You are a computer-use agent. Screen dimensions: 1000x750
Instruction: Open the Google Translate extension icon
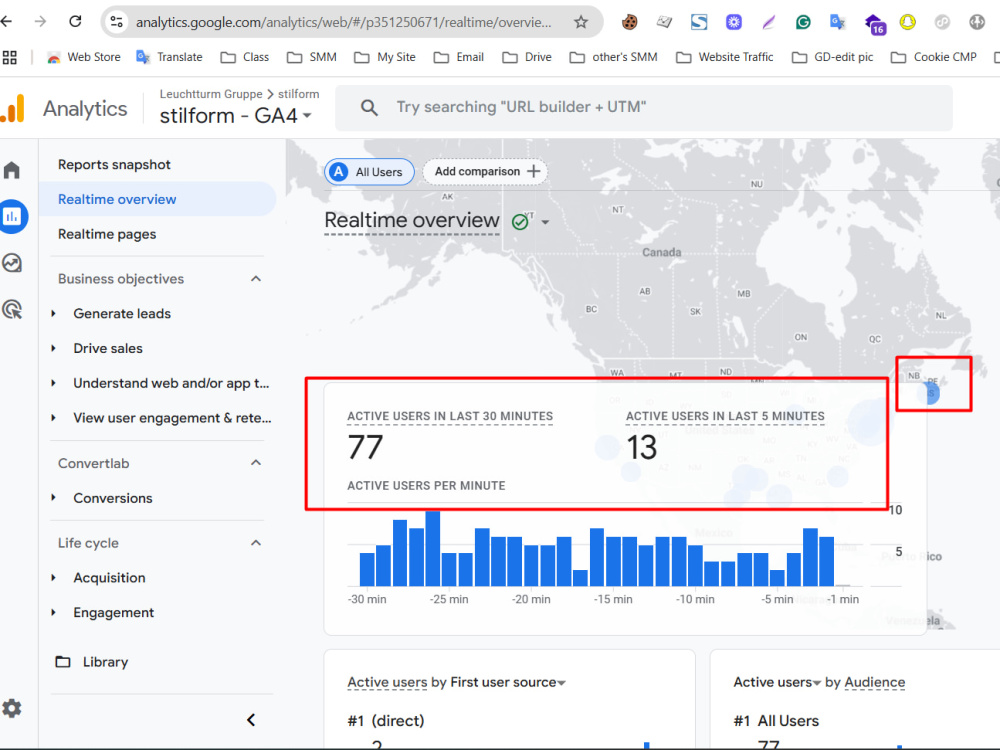click(837, 22)
